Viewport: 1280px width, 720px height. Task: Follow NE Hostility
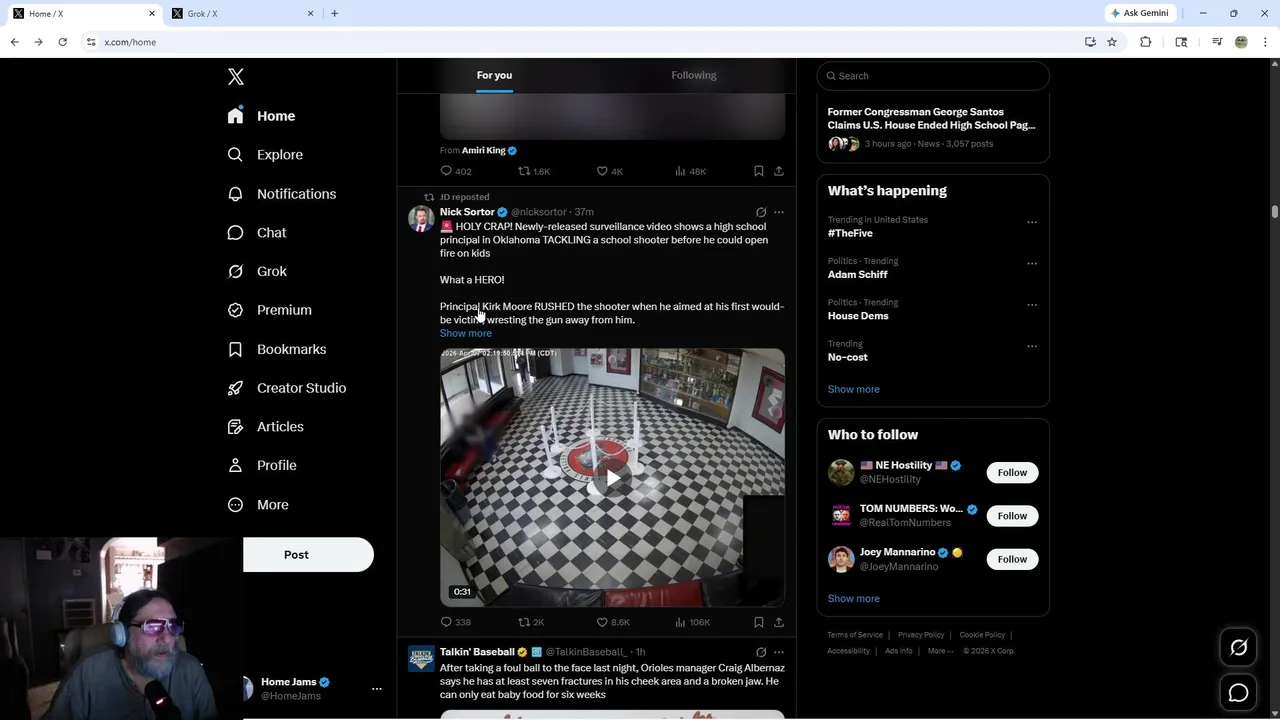[1012, 472]
